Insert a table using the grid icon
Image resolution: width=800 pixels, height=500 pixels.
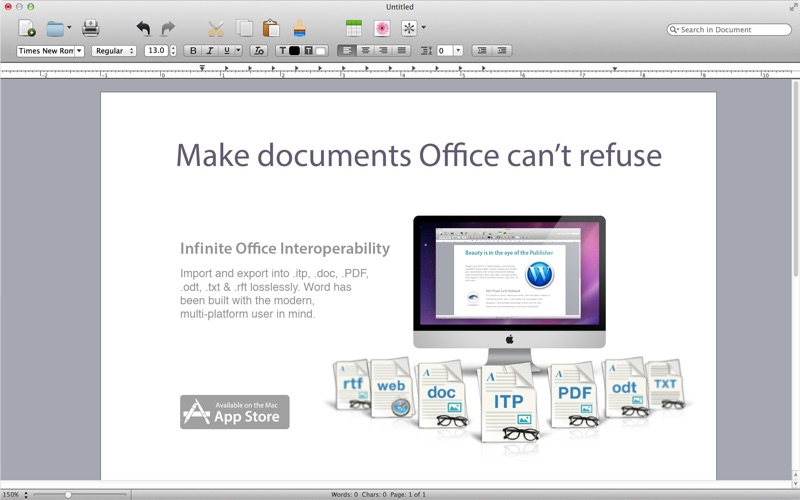354,28
